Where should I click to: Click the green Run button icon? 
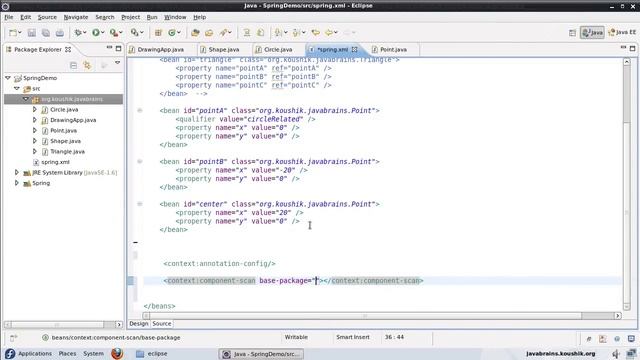click(96, 33)
